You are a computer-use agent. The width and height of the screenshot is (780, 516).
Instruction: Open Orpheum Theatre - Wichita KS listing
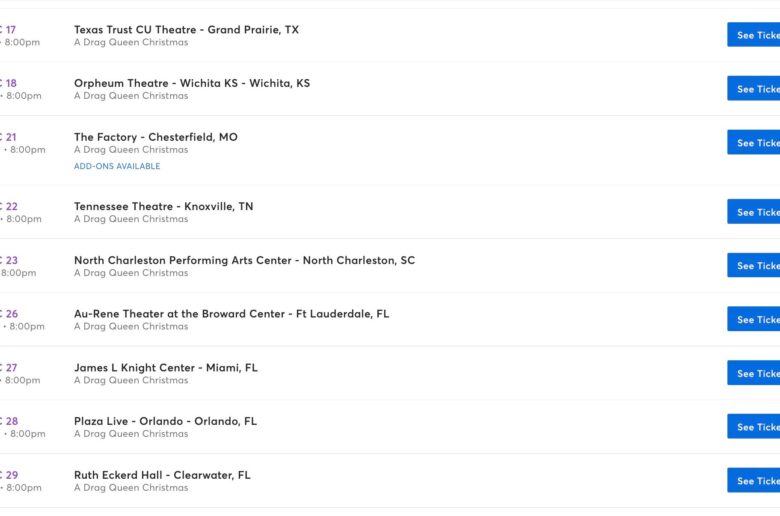pos(192,83)
